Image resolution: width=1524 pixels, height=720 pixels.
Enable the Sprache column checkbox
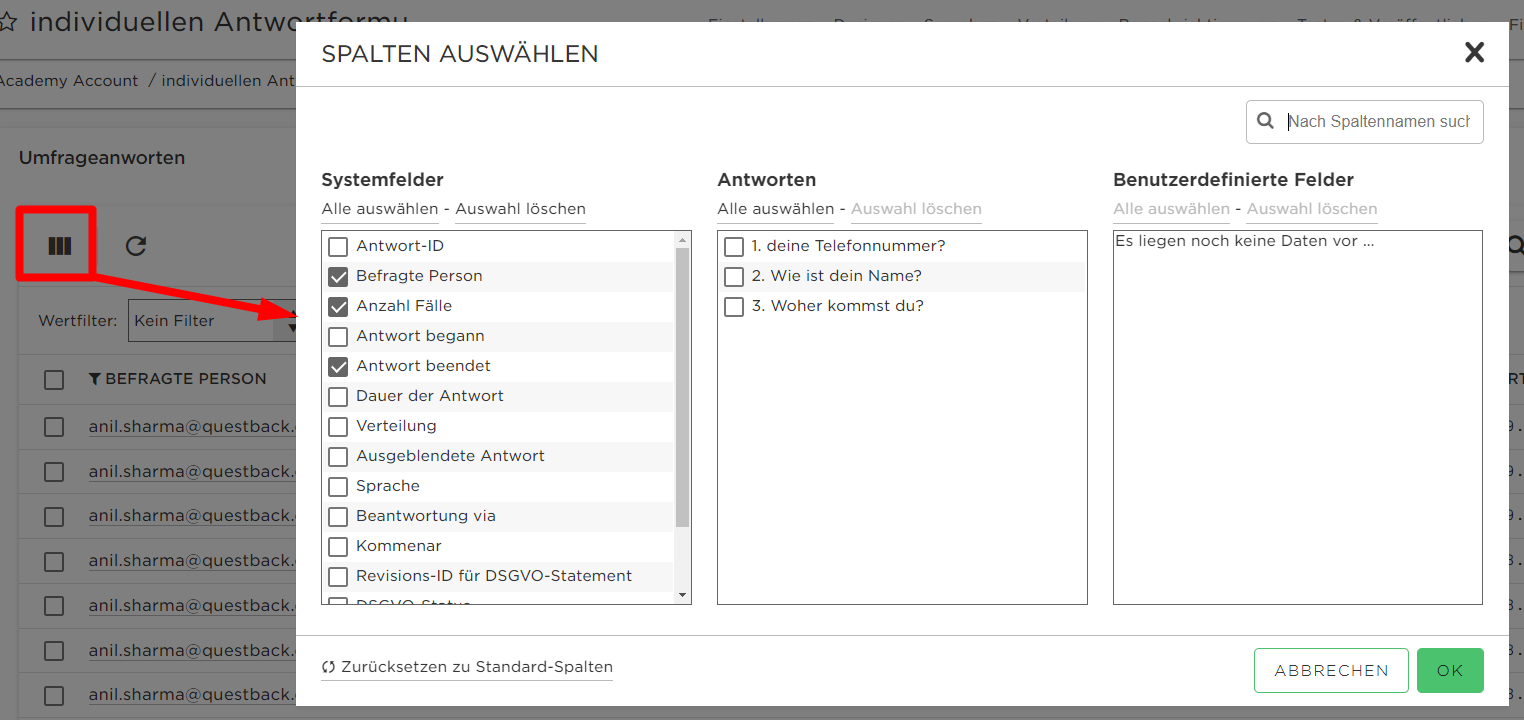pos(338,487)
